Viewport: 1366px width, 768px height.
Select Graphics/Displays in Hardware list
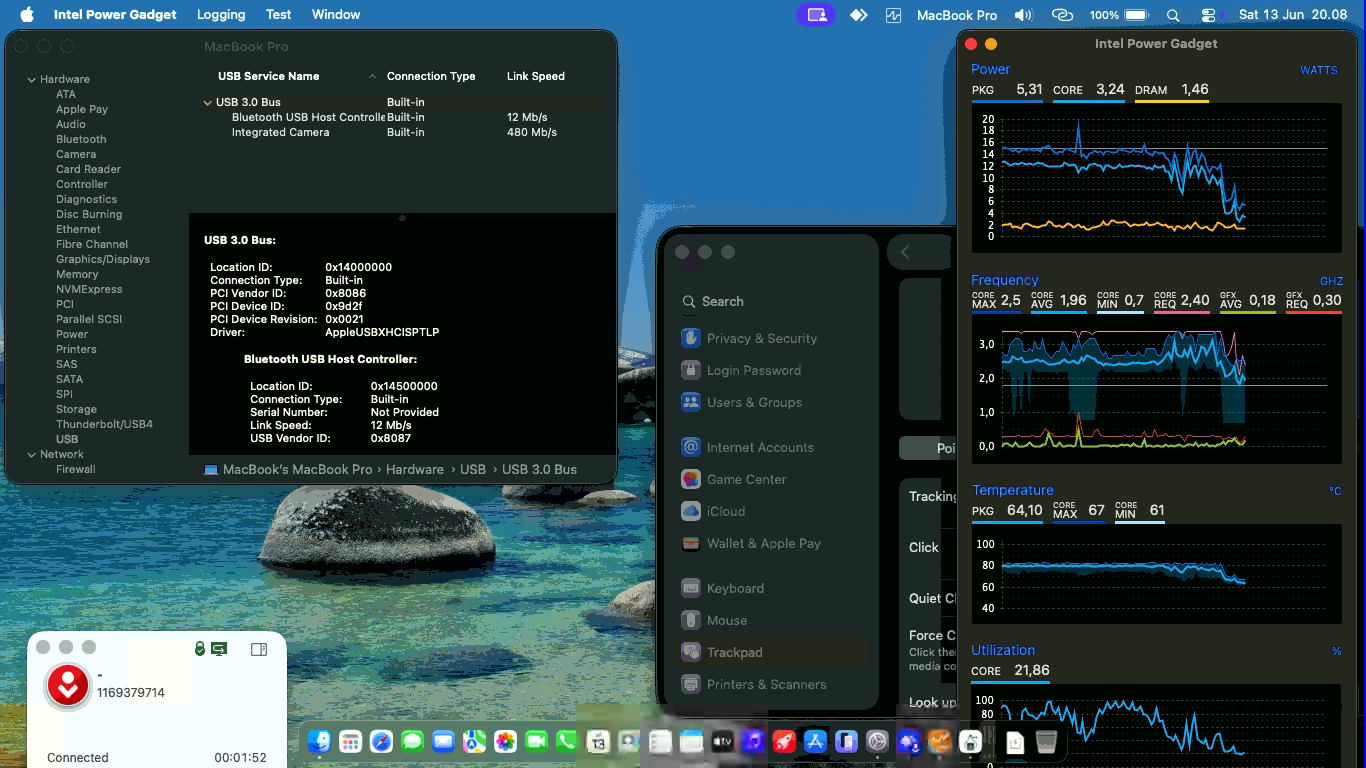point(103,259)
